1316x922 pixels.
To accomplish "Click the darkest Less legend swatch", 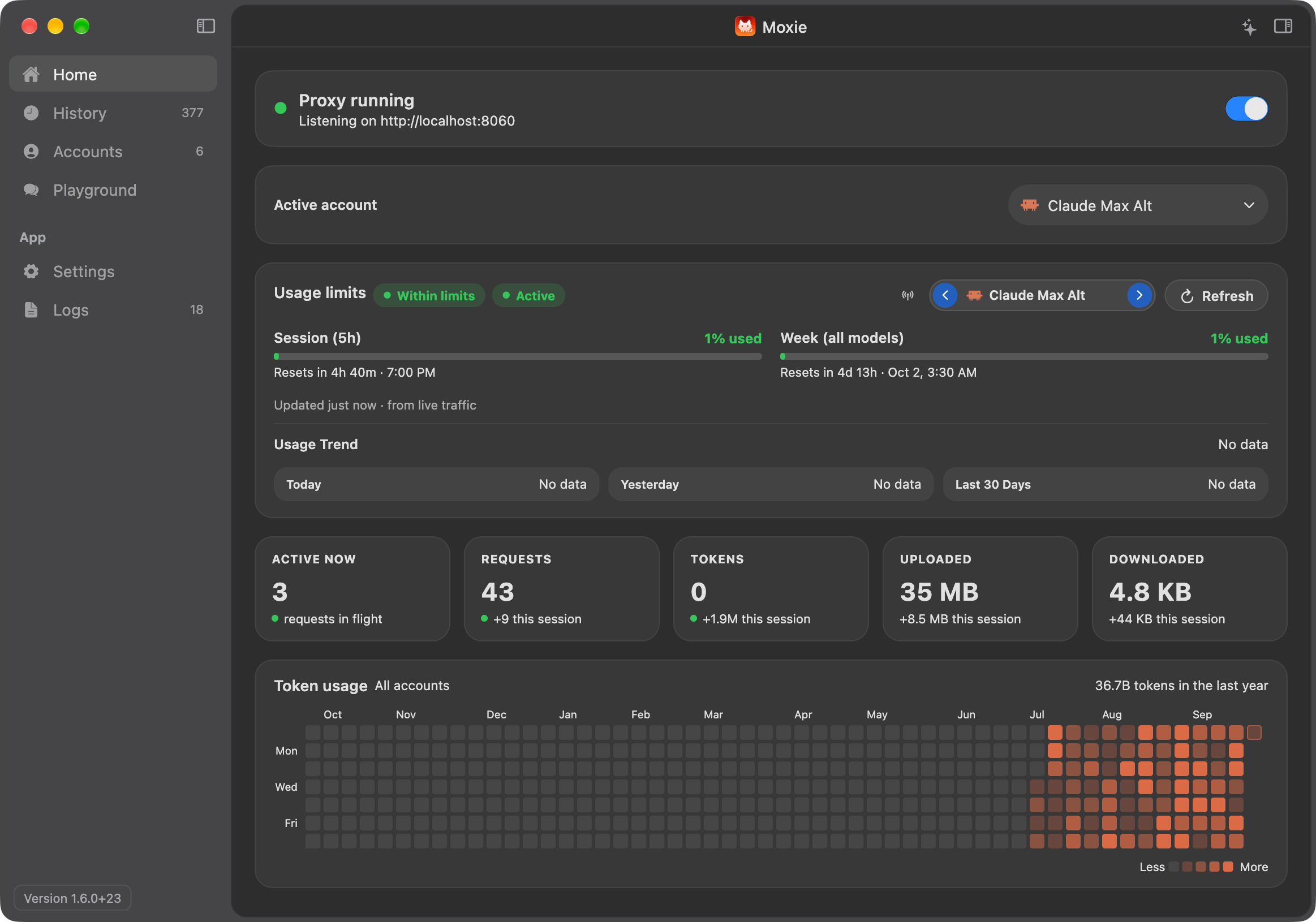I will coord(1173,867).
